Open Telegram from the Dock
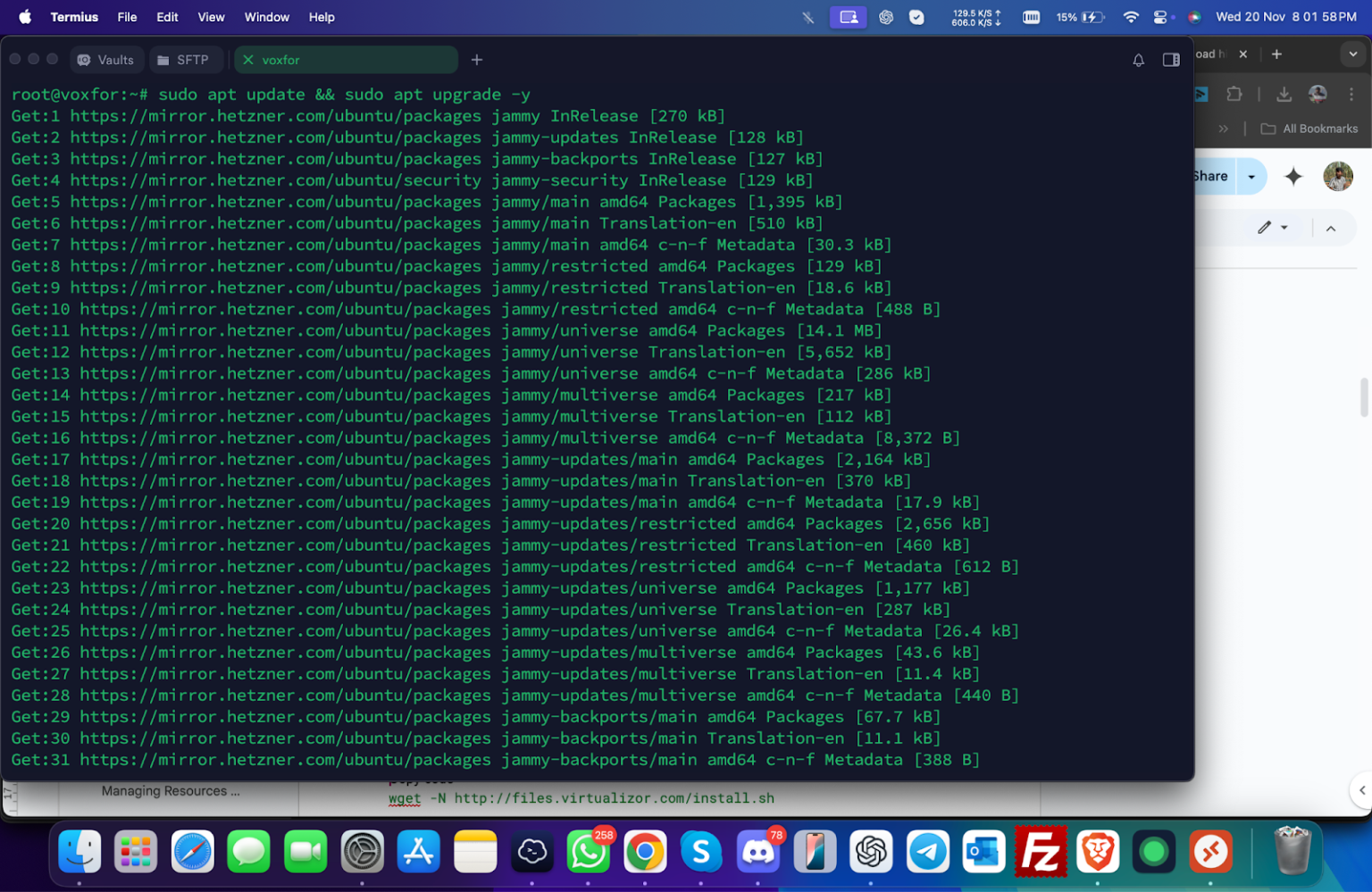Image resolution: width=1372 pixels, height=892 pixels. 928,852
